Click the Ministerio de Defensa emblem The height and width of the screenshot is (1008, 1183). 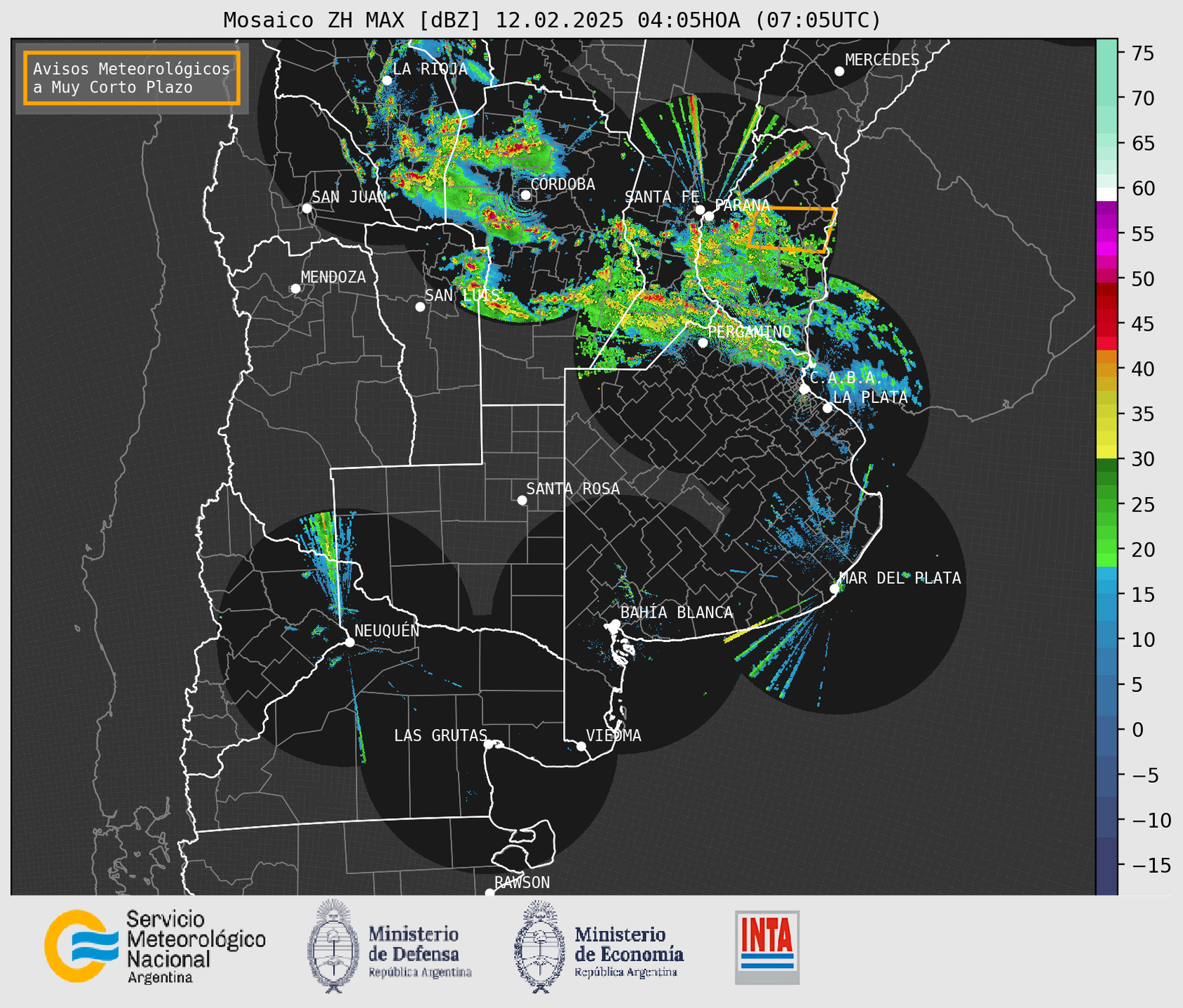pyautogui.click(x=333, y=946)
